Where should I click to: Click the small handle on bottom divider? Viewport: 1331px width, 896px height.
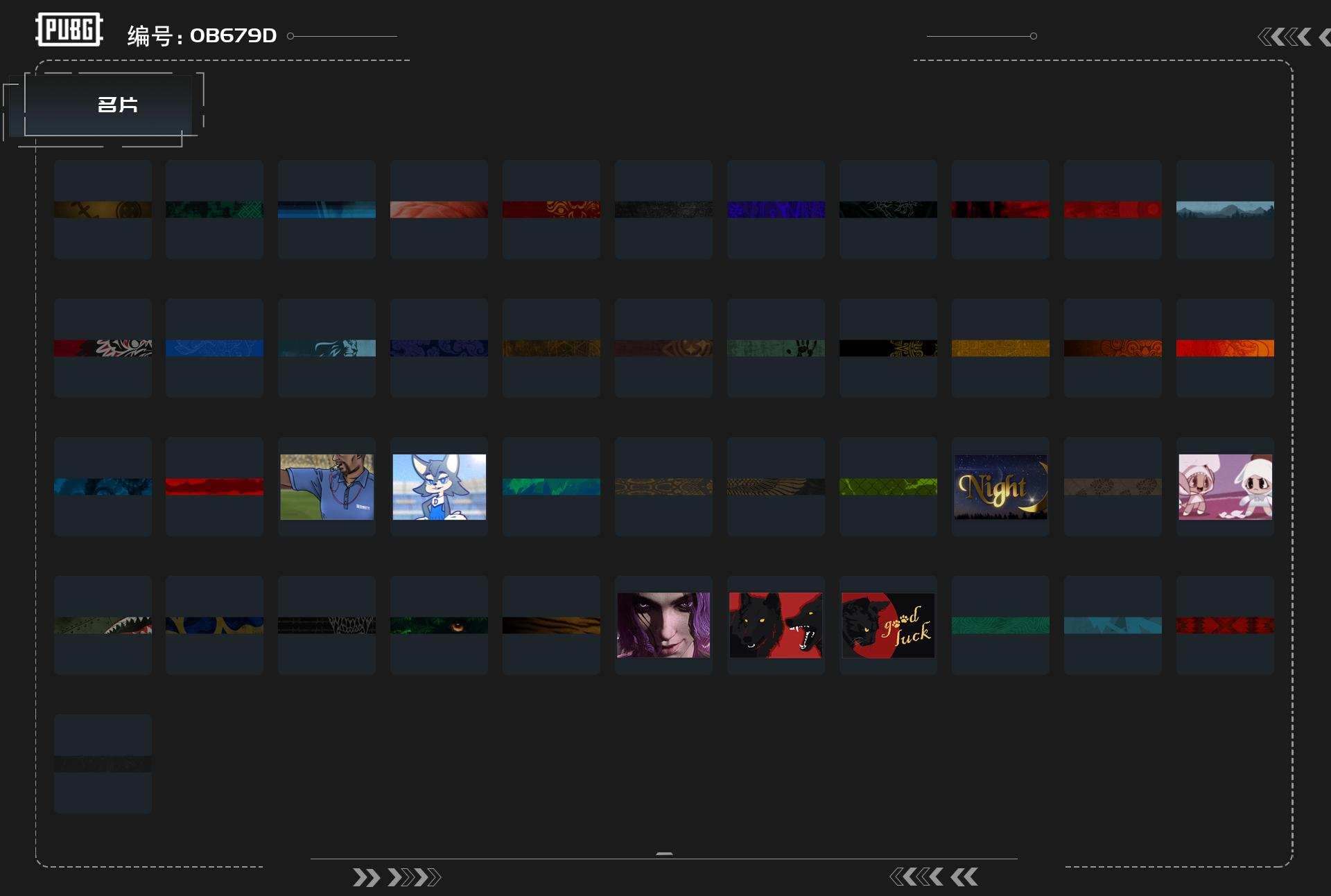click(x=664, y=854)
